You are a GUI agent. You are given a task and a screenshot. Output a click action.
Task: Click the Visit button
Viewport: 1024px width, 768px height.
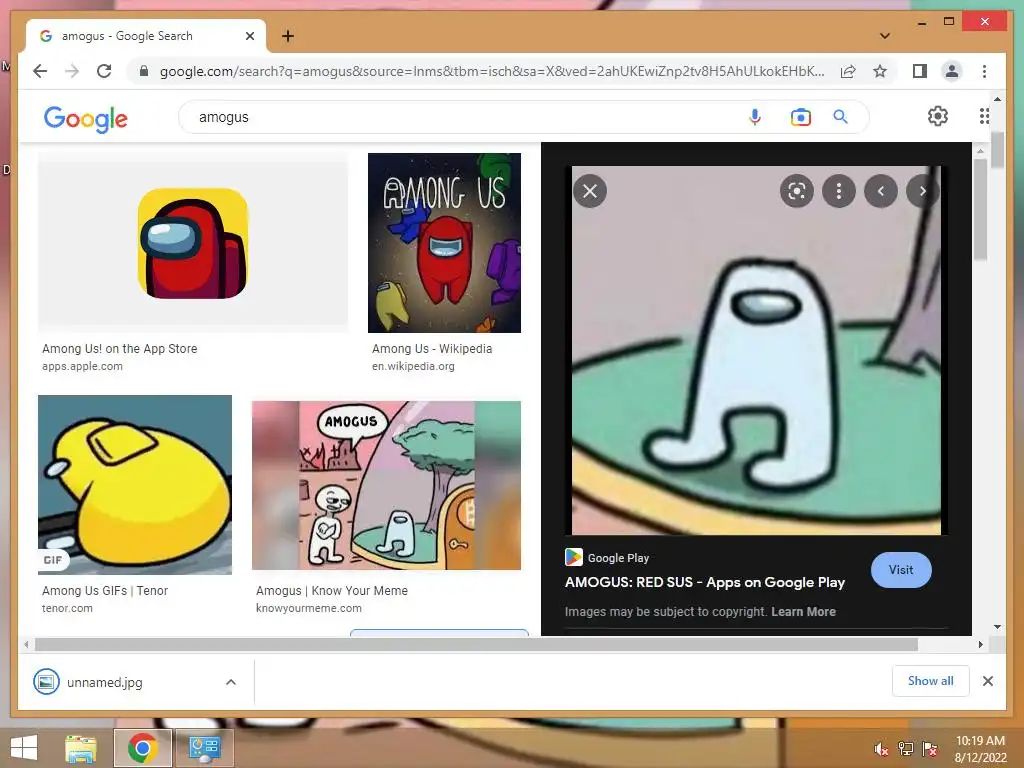[901, 570]
